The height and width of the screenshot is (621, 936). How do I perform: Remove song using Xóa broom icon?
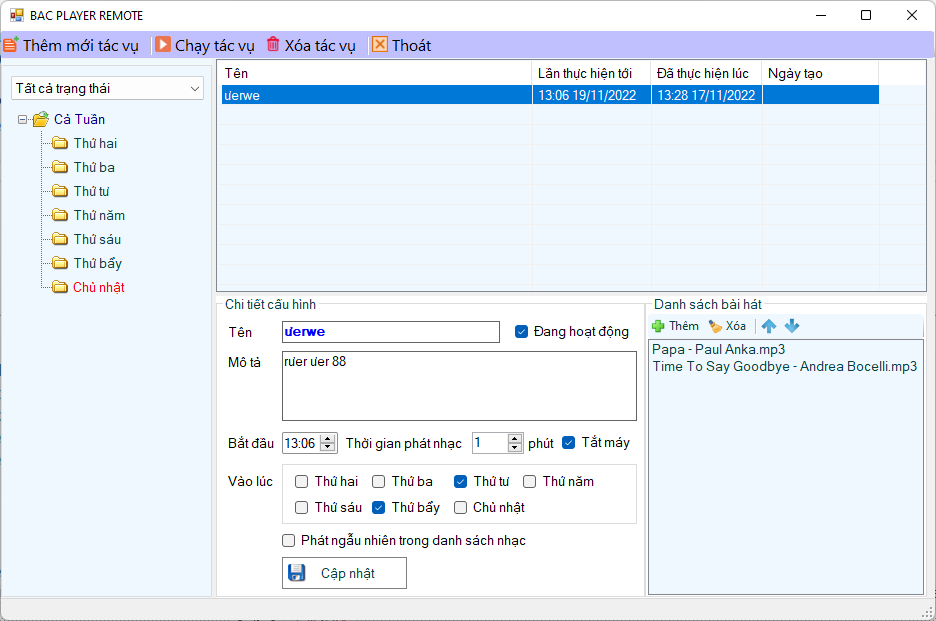click(715, 326)
